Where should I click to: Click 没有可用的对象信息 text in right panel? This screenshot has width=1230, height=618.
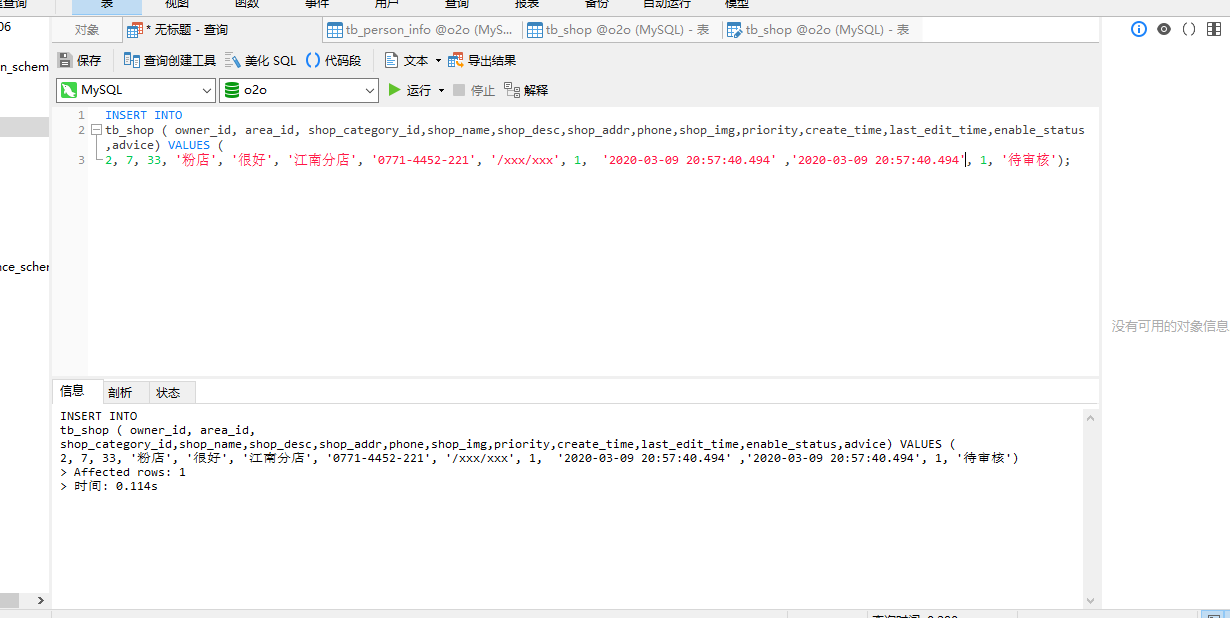coord(1170,326)
